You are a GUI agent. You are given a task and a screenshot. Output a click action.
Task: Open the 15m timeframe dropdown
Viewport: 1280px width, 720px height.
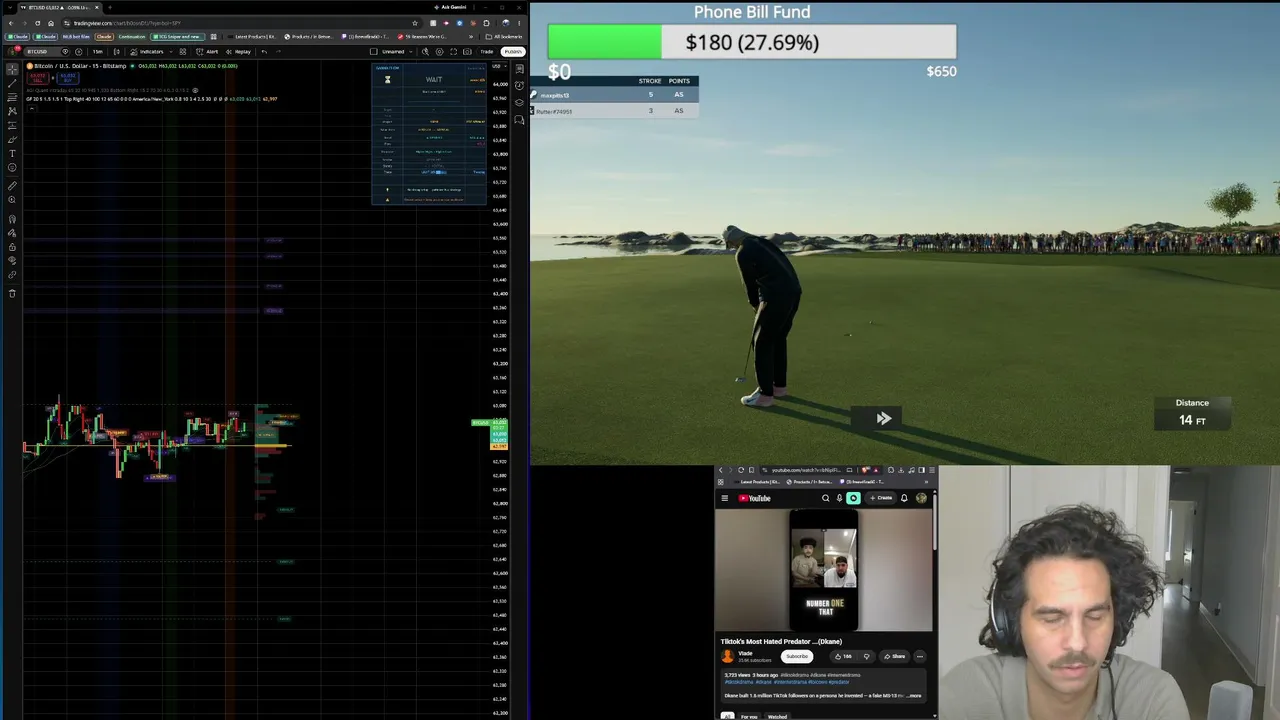97,51
